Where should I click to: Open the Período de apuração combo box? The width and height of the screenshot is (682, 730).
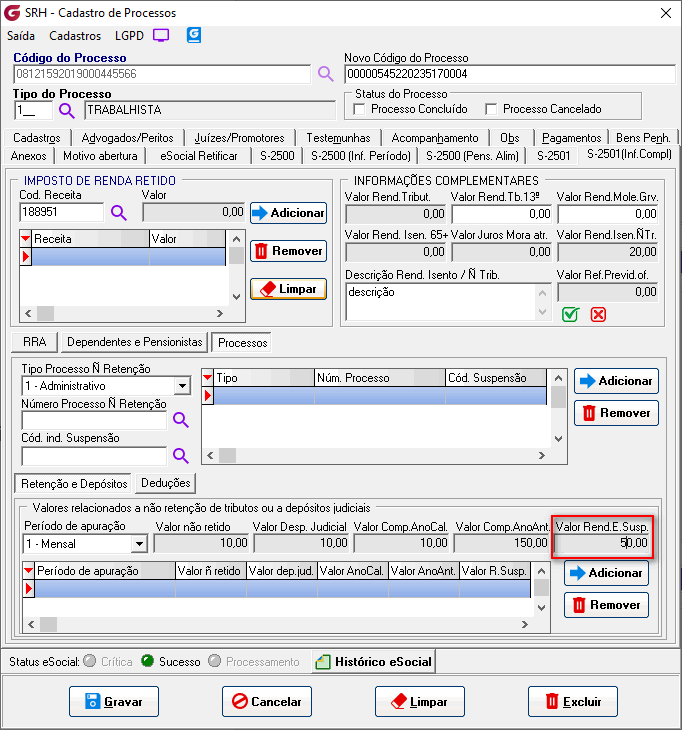(139, 544)
